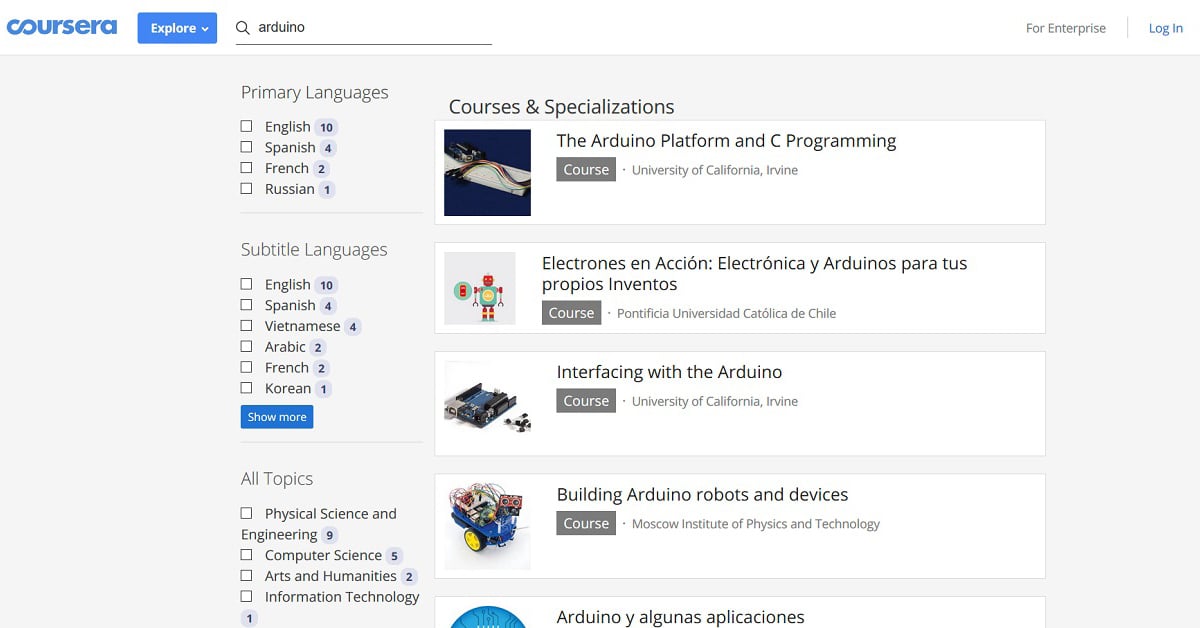Check Spanish under Primary Languages
This screenshot has height=628, width=1200.
246,147
